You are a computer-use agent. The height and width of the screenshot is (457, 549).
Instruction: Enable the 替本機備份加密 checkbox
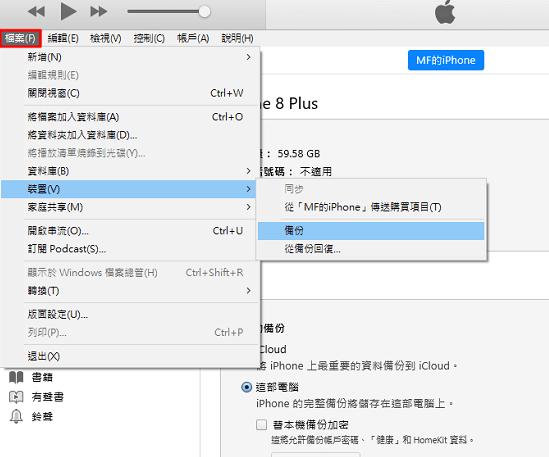pos(262,425)
